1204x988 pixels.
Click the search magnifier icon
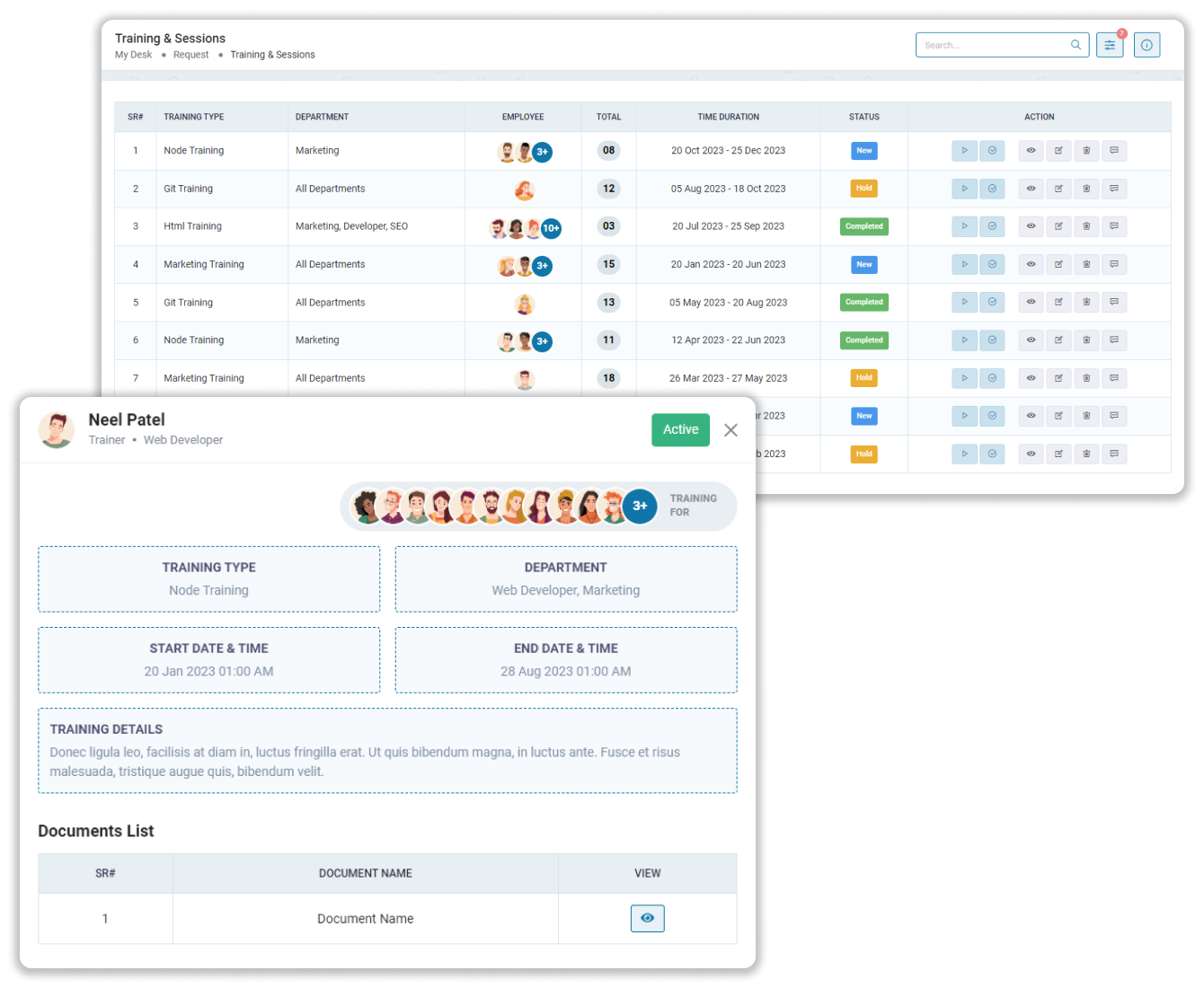tap(1076, 45)
